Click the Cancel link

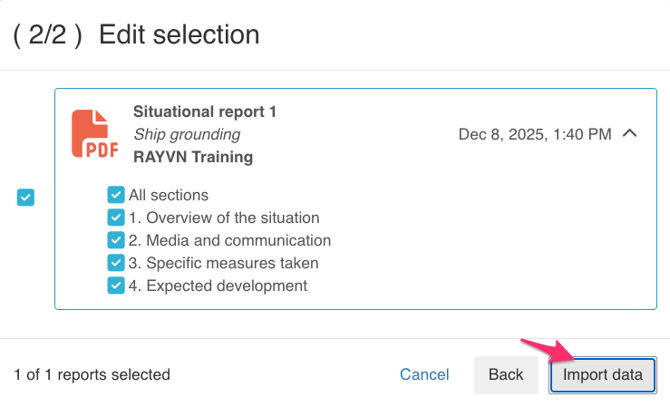(424, 375)
